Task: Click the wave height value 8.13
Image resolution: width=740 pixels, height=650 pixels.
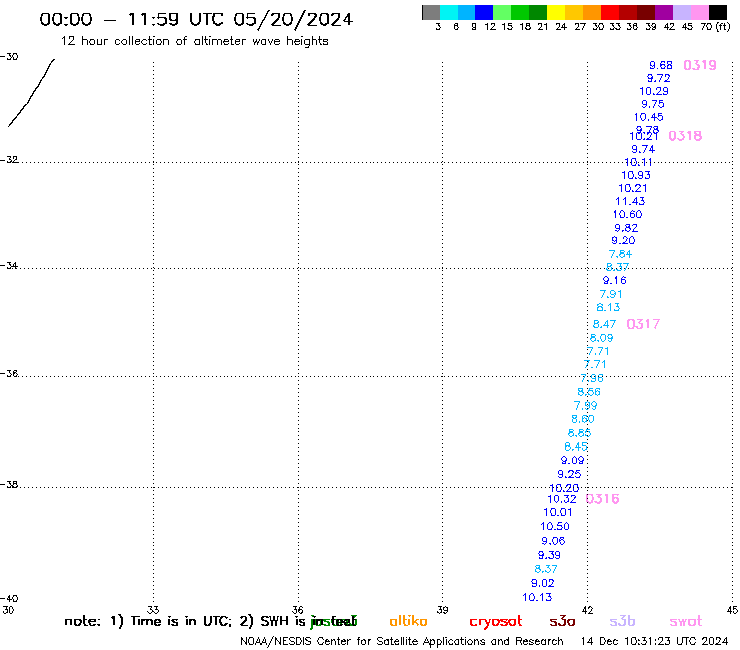Action: (608, 307)
